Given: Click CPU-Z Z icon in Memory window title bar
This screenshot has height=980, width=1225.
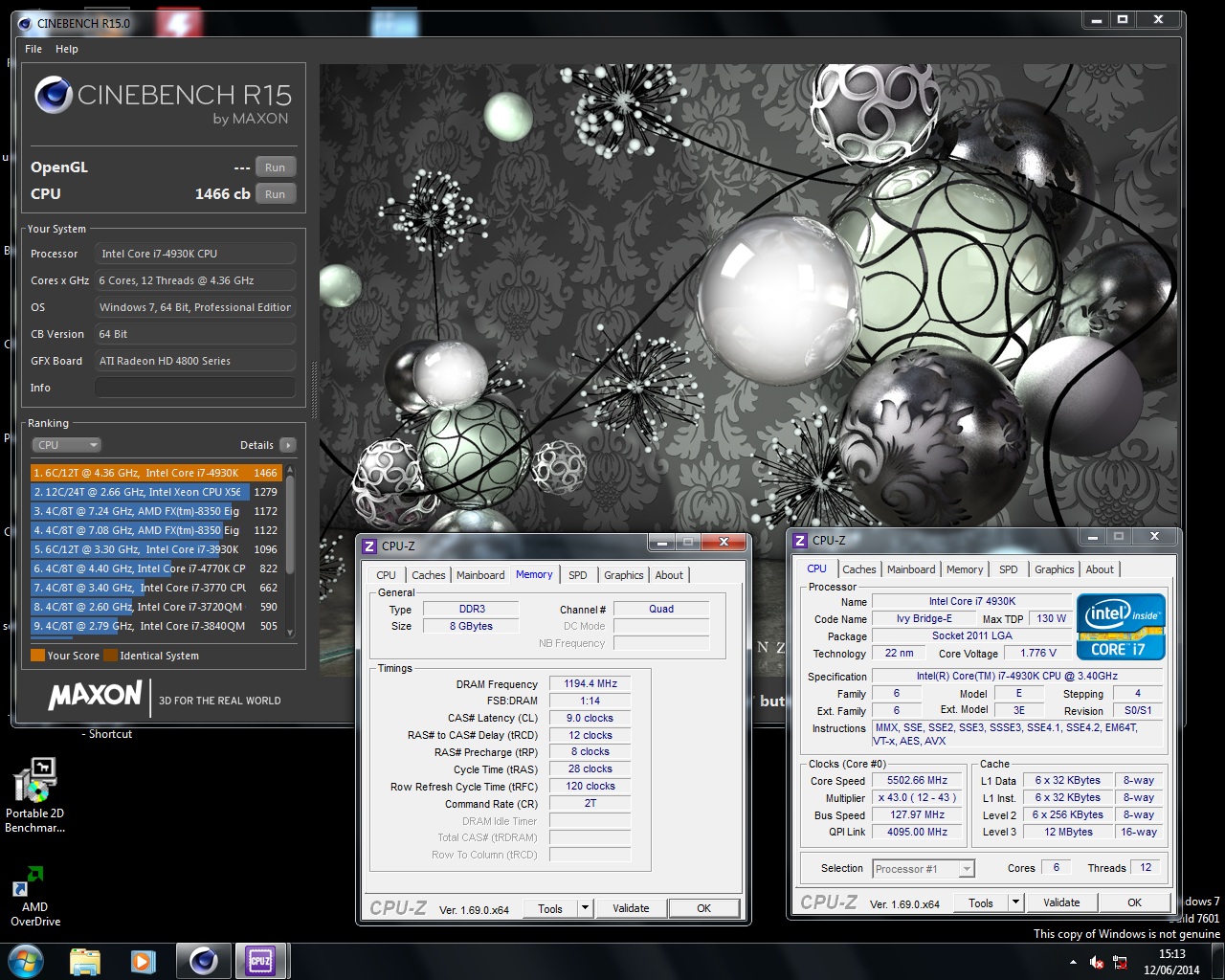Looking at the screenshot, I should [369, 546].
